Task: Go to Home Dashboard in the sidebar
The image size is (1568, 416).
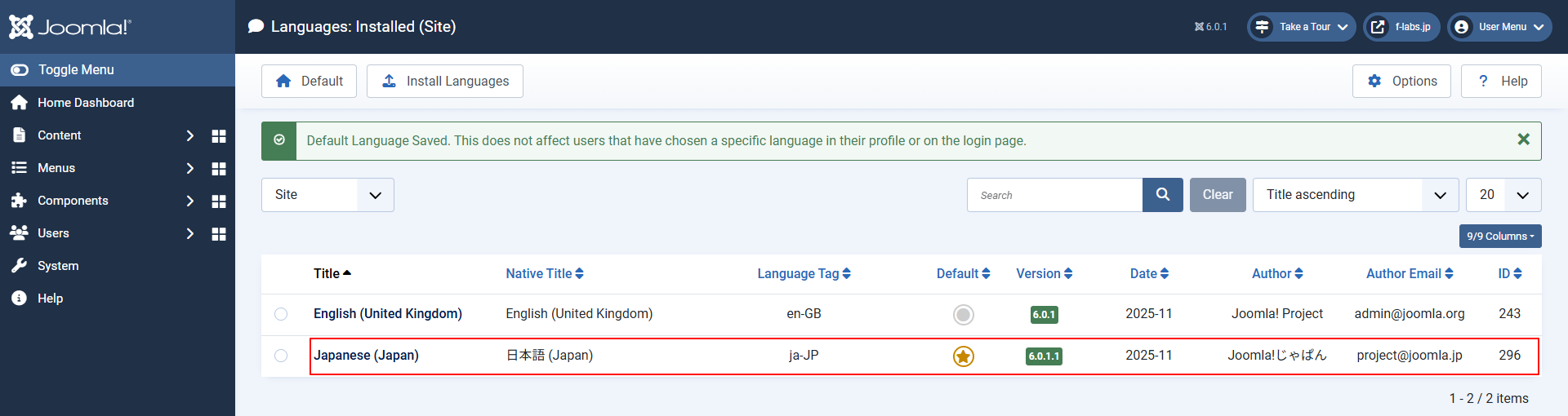Action: (85, 103)
